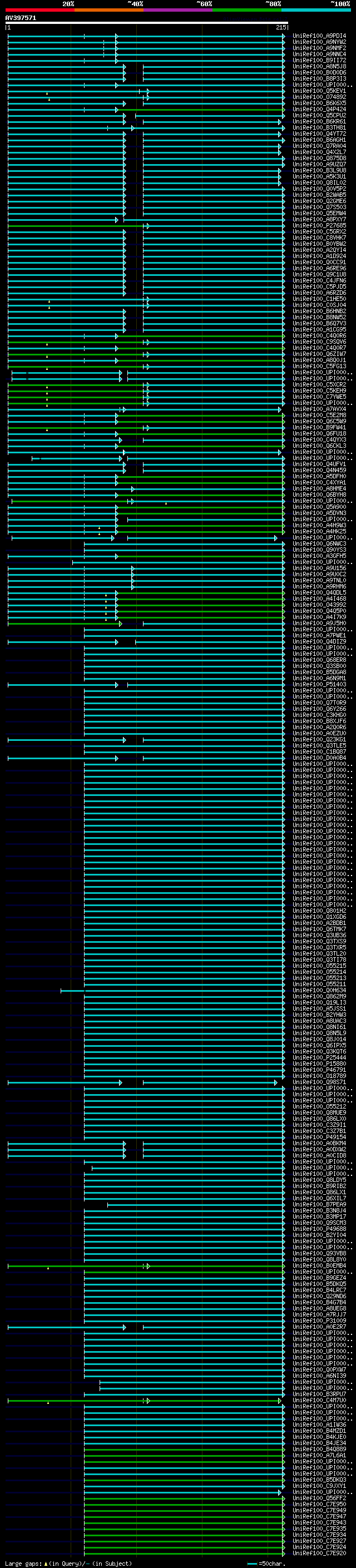Select label UniRef100_Q6TMK7
Screen dimensions: 356x1568
tap(319, 929)
